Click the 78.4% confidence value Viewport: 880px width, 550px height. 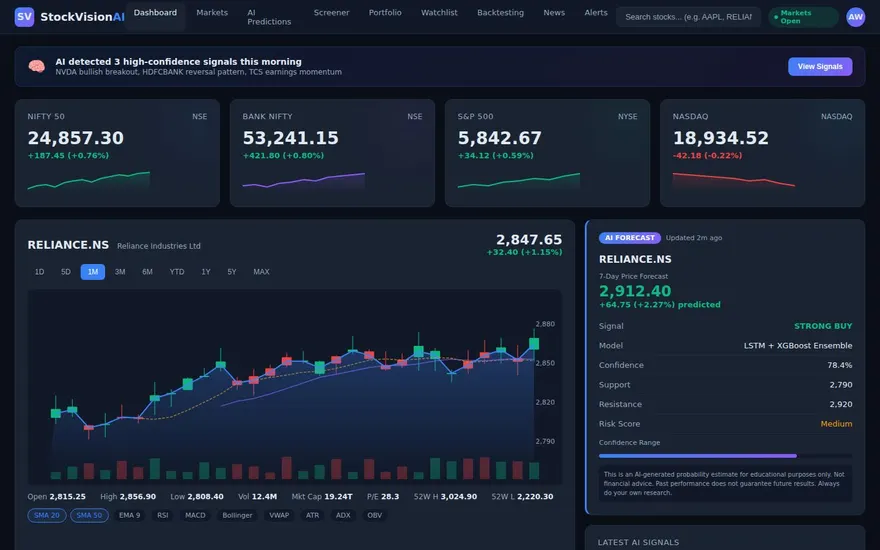tap(840, 365)
